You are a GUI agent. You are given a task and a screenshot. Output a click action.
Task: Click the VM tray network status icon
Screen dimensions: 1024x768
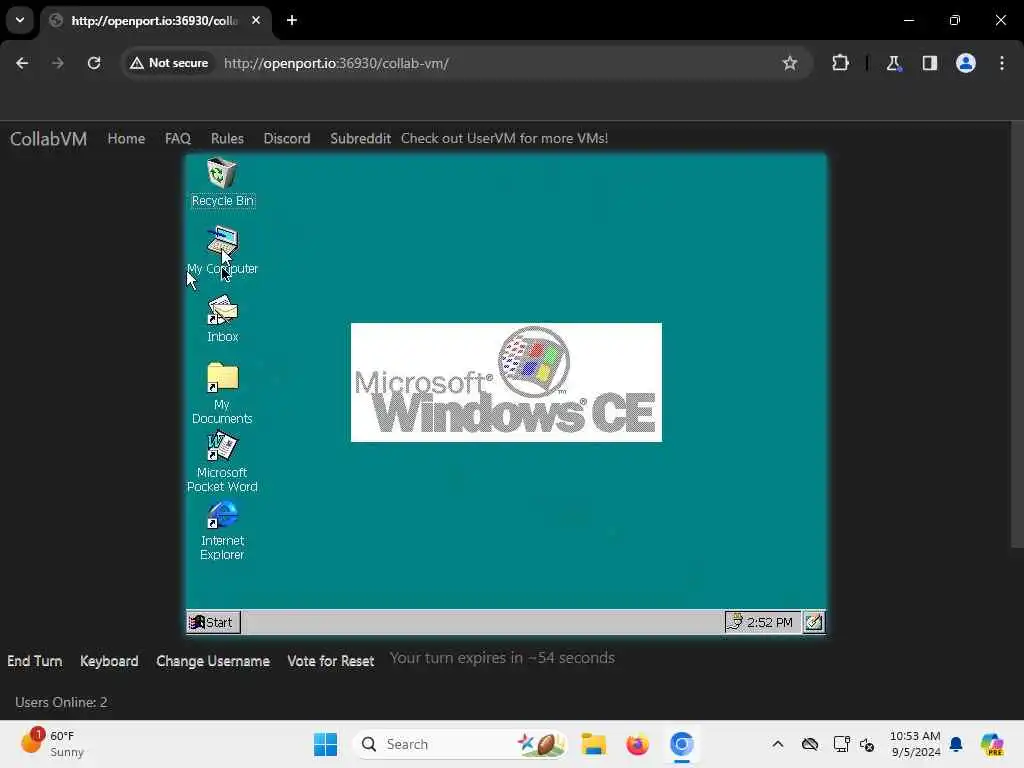(x=734, y=622)
